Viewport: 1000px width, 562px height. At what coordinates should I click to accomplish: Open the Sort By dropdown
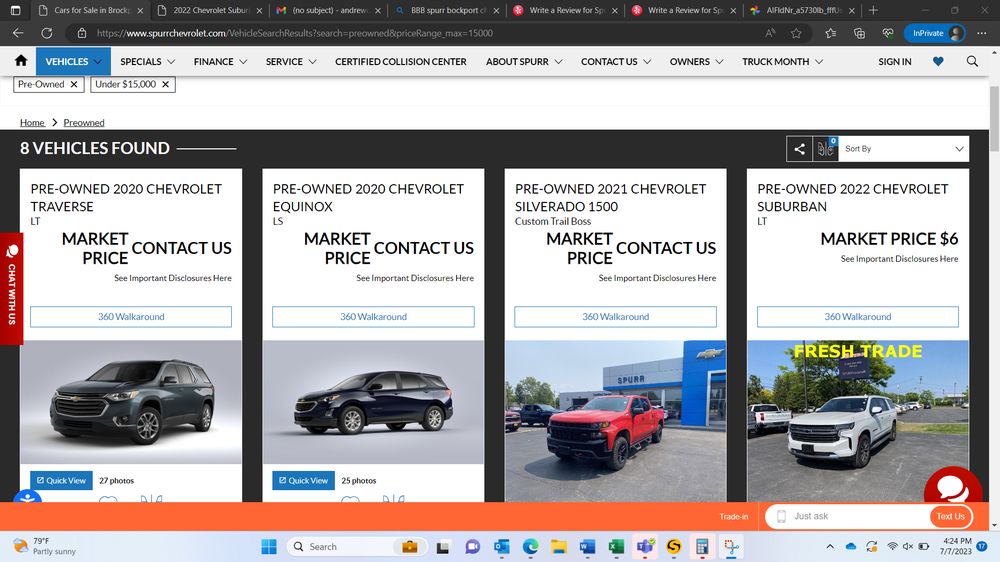pyautogui.click(x=904, y=149)
